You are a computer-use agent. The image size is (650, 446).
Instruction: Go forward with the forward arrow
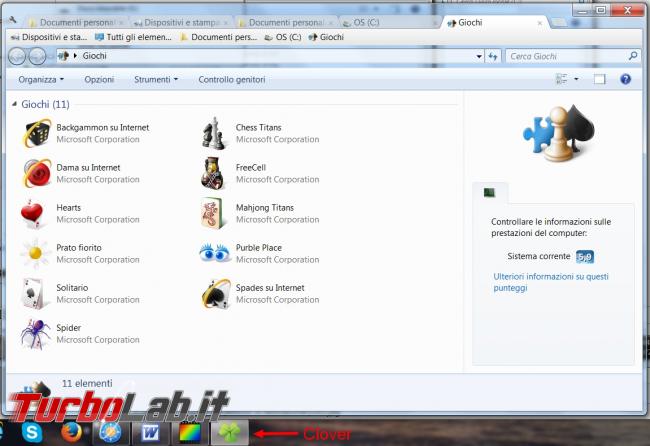[37, 56]
